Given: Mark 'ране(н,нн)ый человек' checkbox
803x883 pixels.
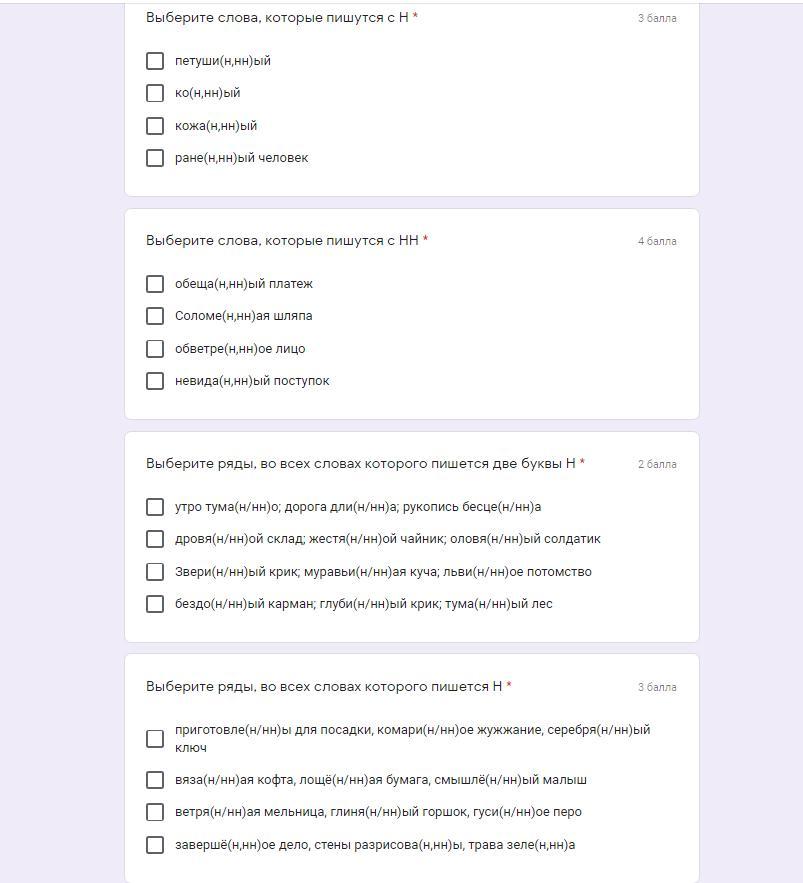Looking at the screenshot, I should tap(155, 158).
